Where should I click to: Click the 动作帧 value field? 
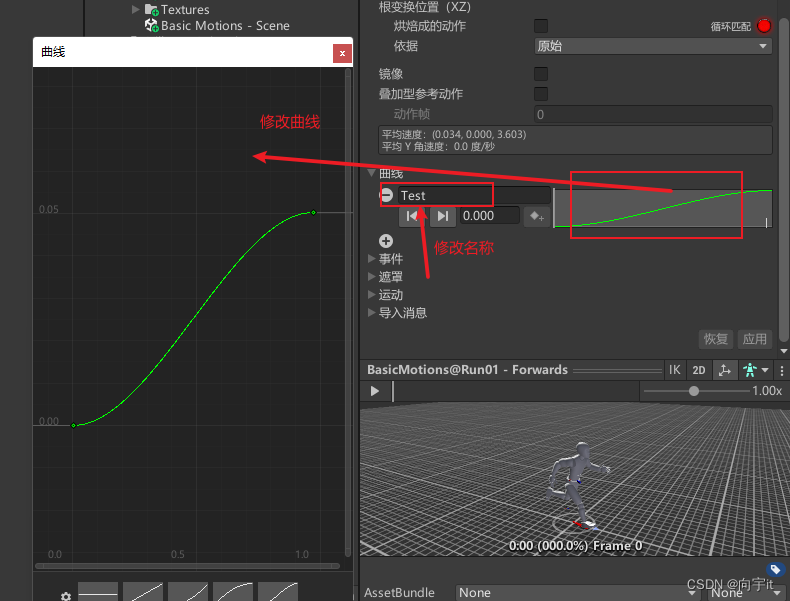[x=652, y=114]
